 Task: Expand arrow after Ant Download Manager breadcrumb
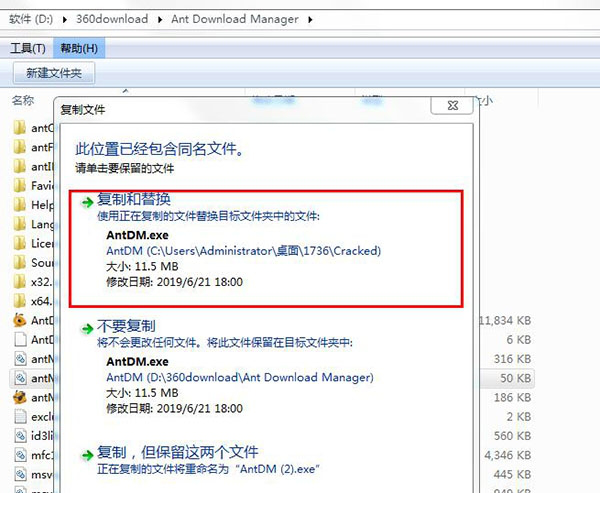pos(310,20)
